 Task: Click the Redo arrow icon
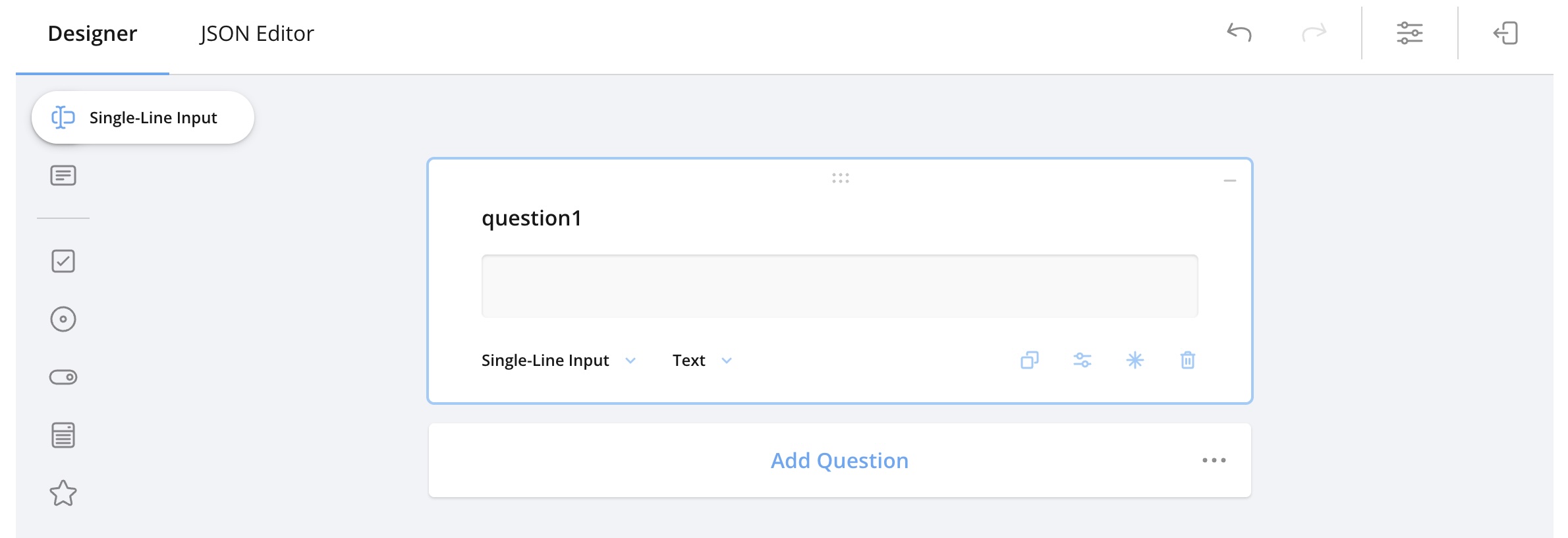tap(1314, 32)
